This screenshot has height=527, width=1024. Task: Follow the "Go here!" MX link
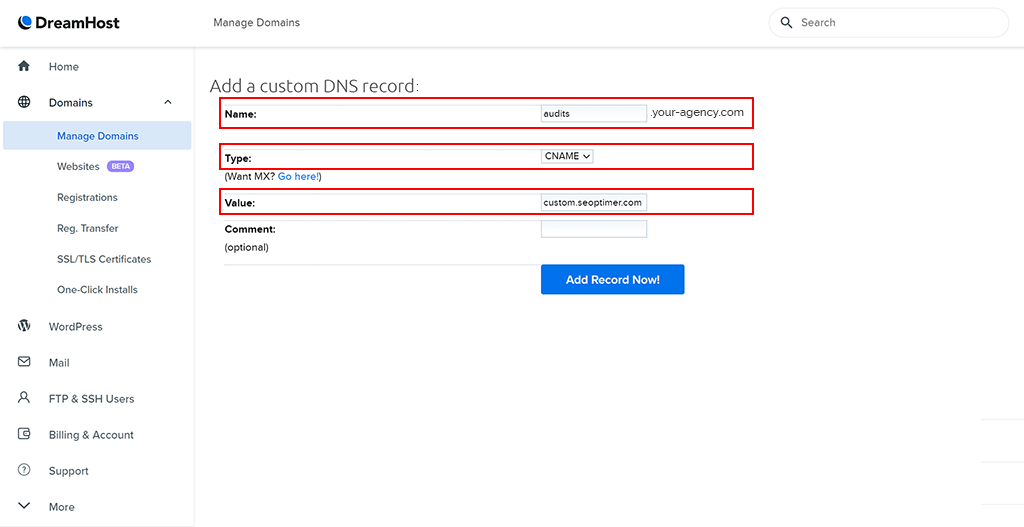click(299, 176)
